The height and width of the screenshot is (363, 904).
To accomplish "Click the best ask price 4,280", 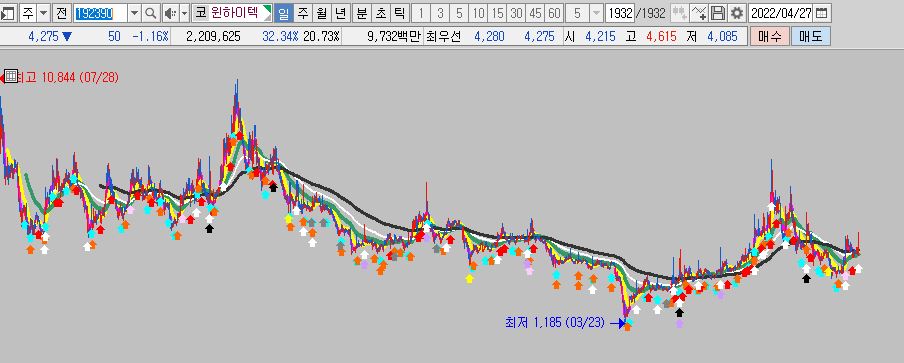I will pos(489,37).
